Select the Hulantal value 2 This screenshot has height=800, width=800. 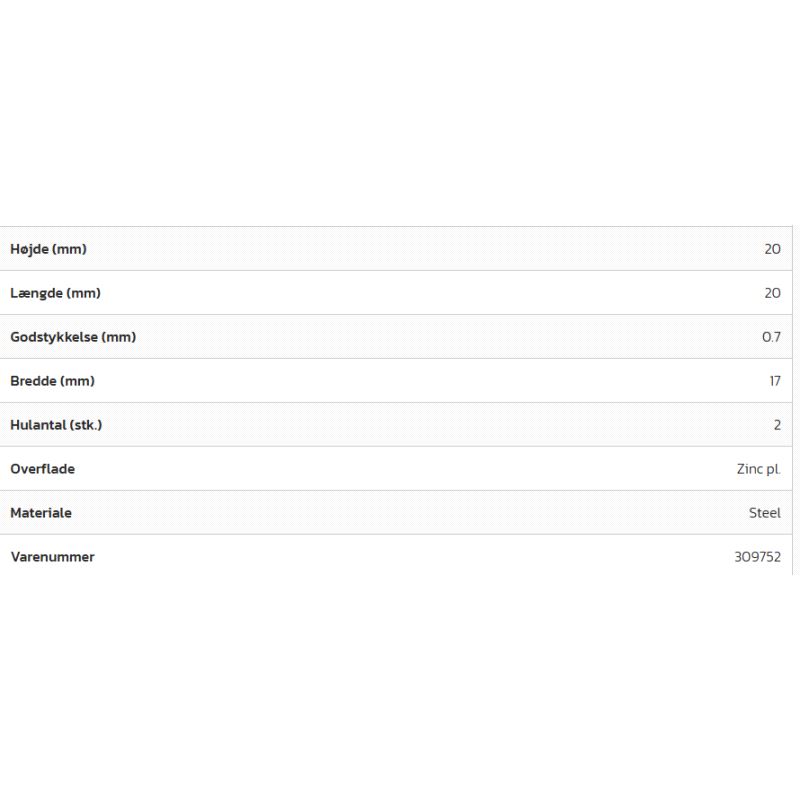coord(777,425)
